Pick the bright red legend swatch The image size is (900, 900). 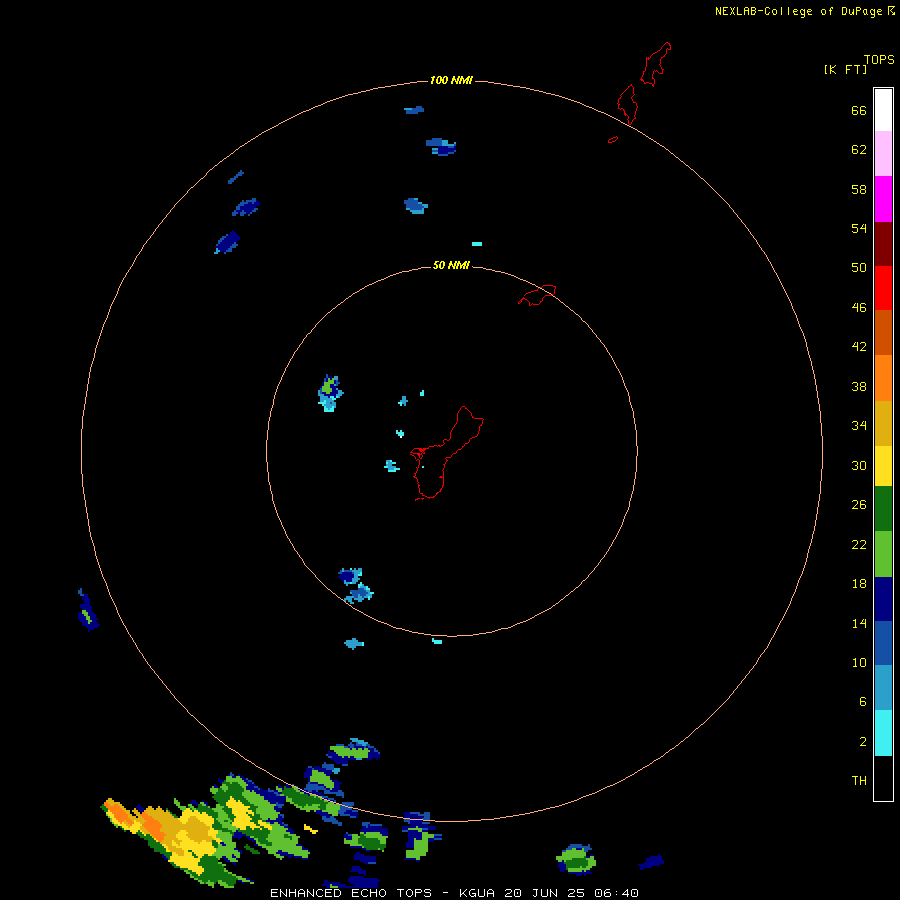[883, 288]
